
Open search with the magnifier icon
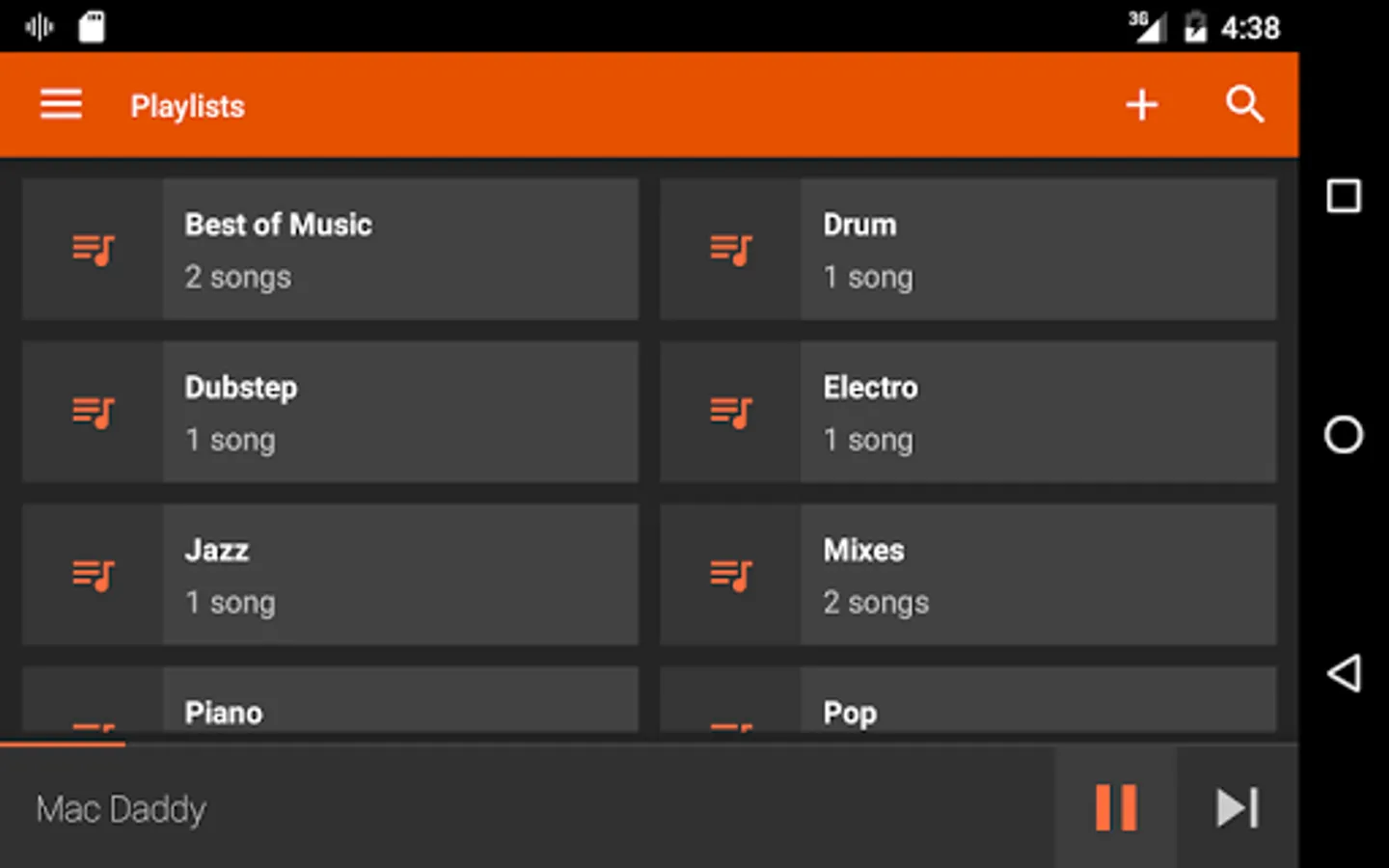click(x=1244, y=104)
